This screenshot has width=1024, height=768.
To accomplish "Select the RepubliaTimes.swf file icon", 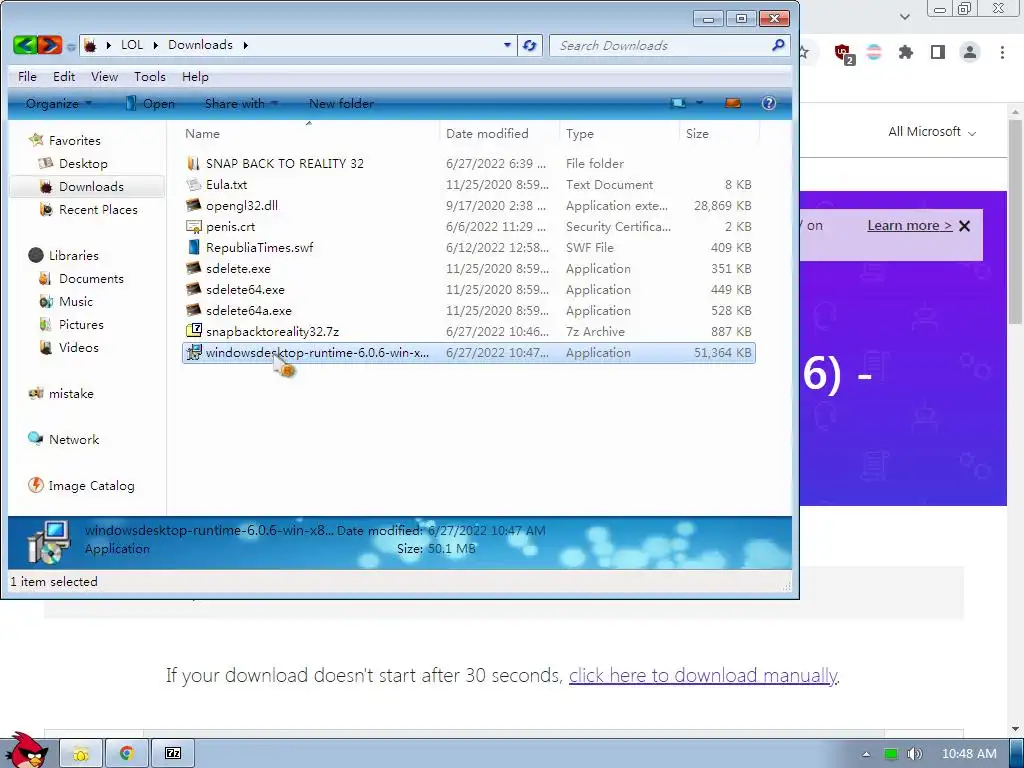I will tap(193, 247).
